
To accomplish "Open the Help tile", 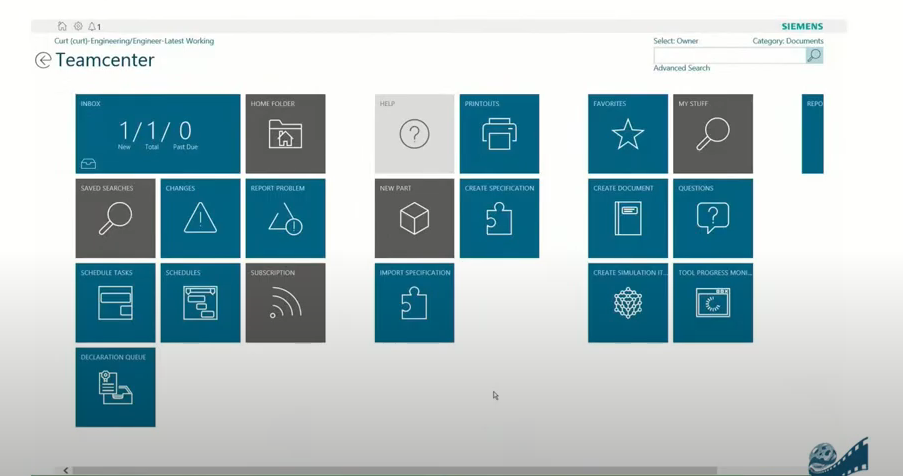I will 414,134.
